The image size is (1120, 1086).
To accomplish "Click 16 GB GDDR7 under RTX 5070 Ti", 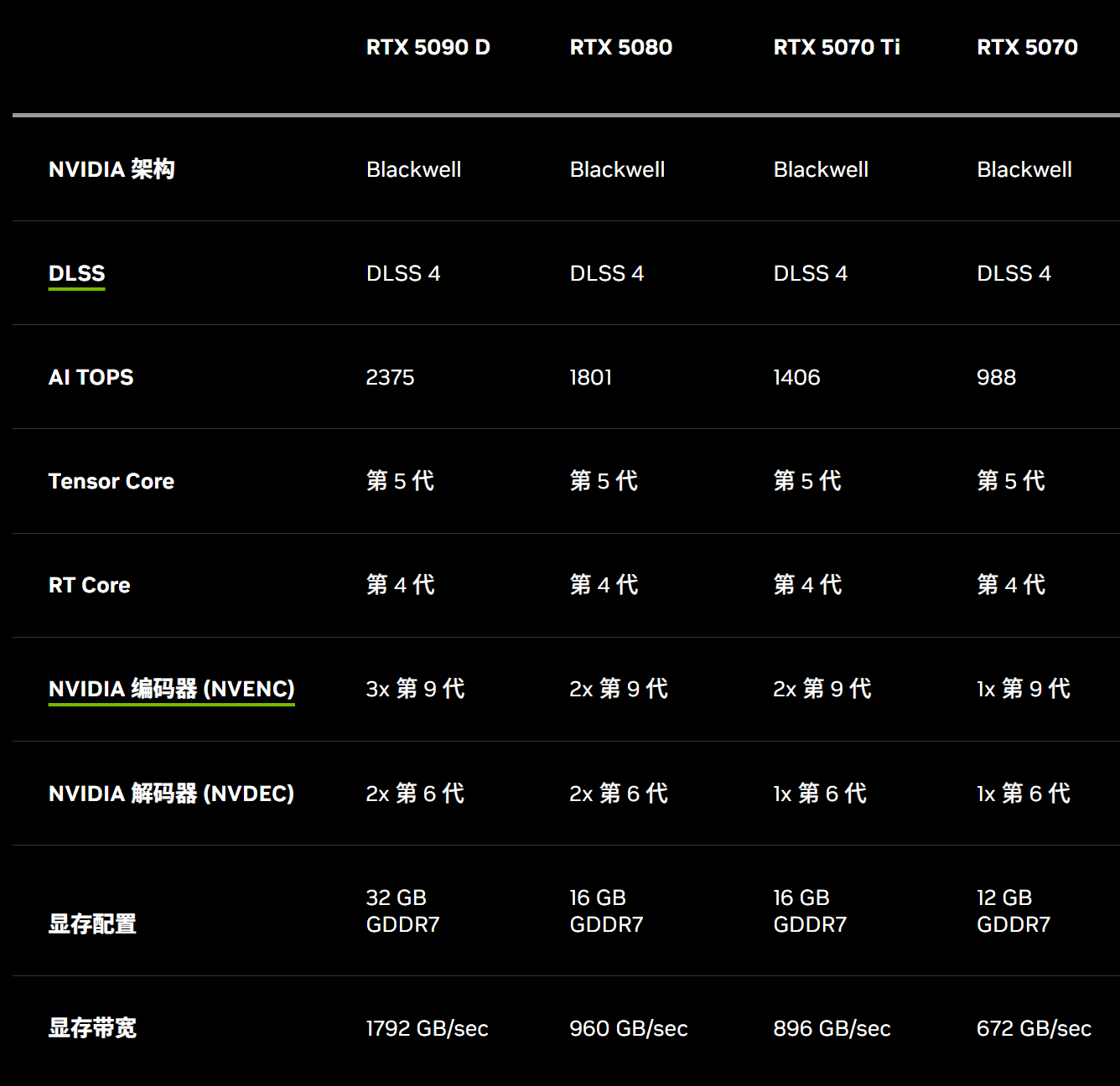I will (x=810, y=911).
